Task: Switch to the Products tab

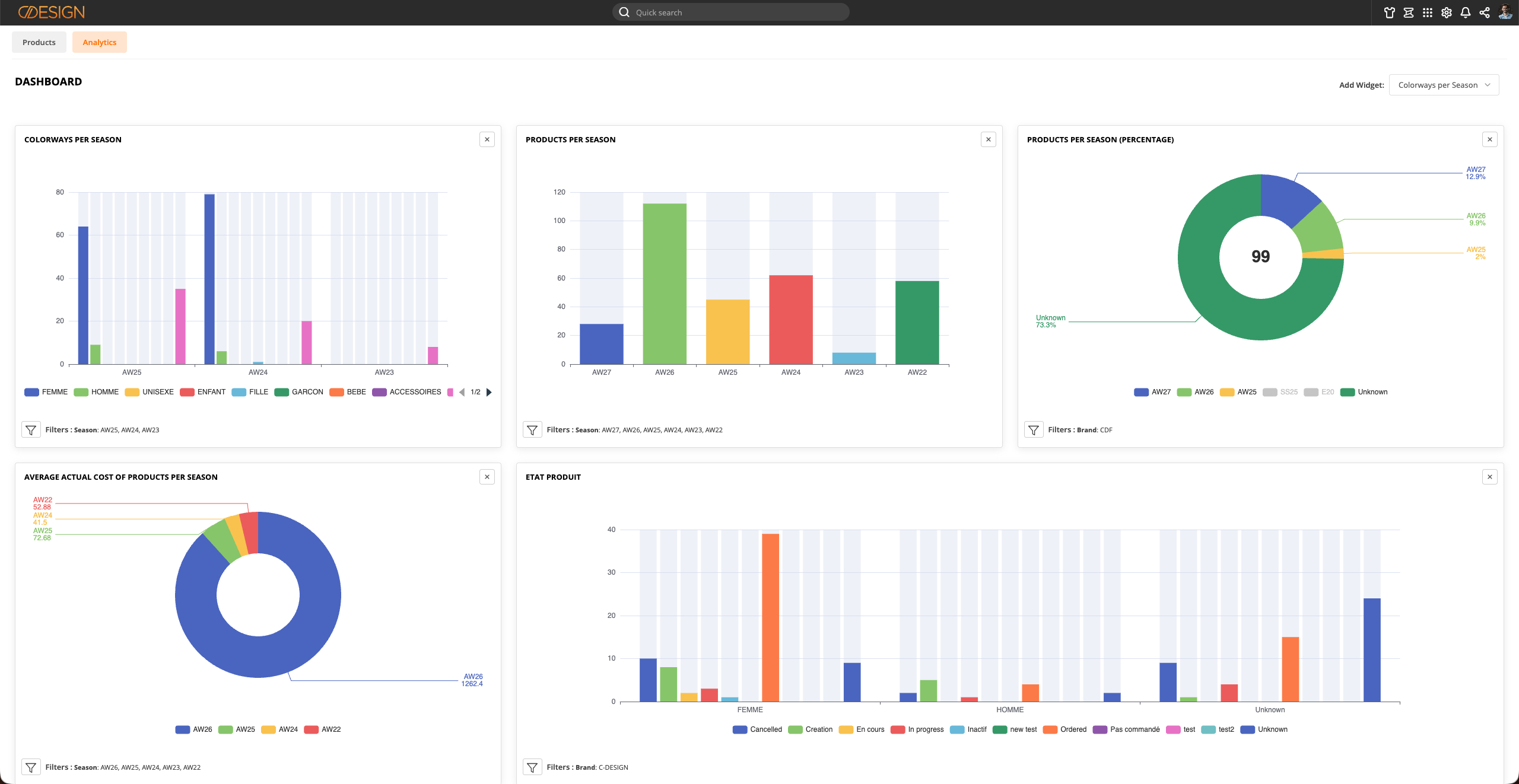Action: tap(39, 42)
